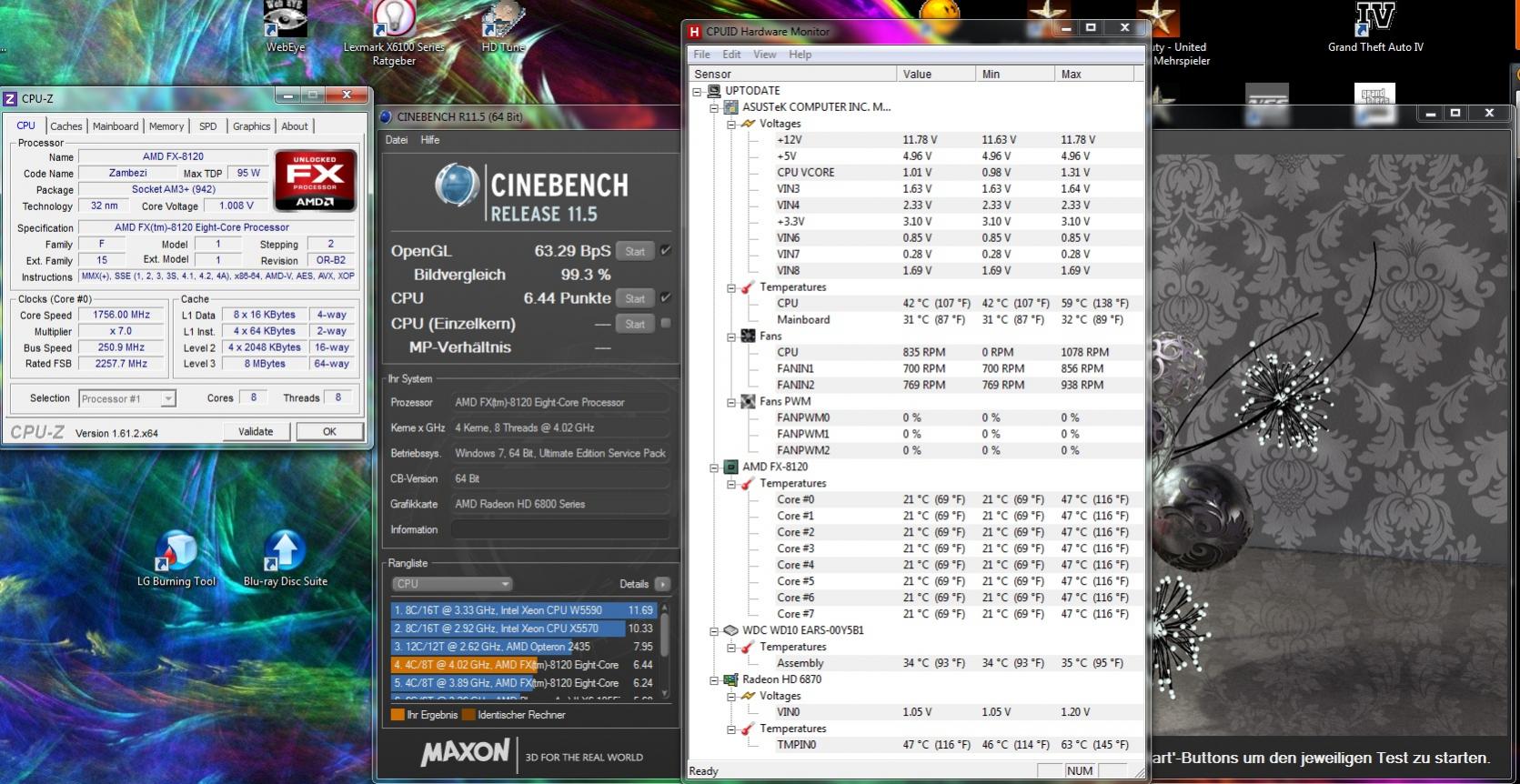1520x784 pixels.
Task: Click Hardware Monitor title bar H icon
Action: 695,31
